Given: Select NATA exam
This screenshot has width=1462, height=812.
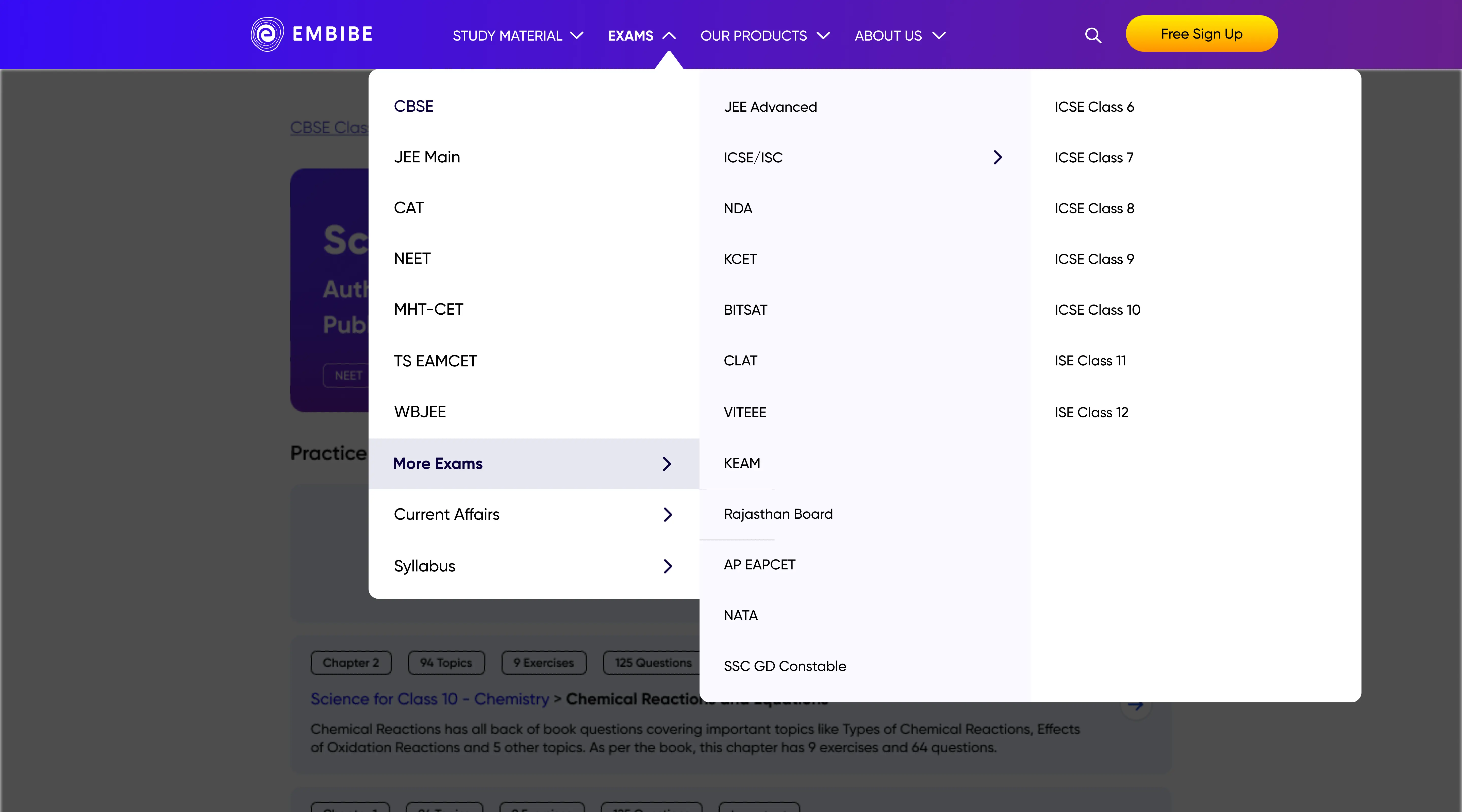Looking at the screenshot, I should point(741,615).
